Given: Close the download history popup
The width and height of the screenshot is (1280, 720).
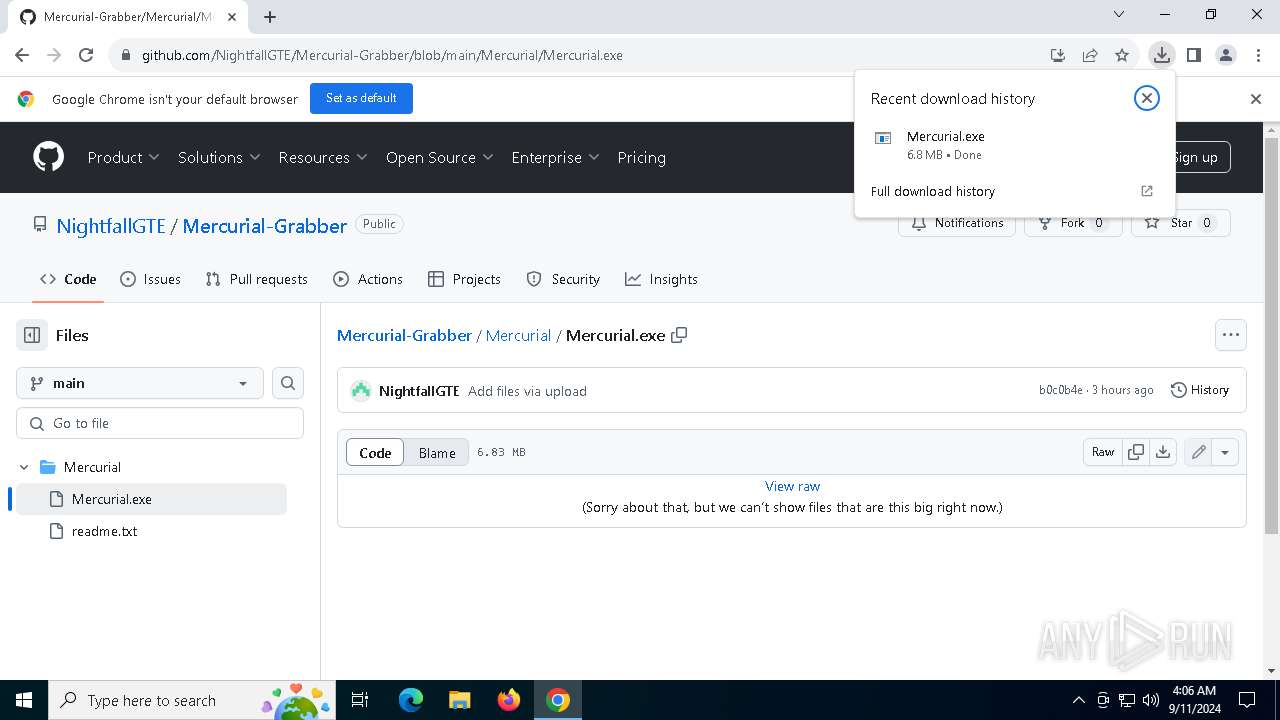Looking at the screenshot, I should click(1147, 98).
